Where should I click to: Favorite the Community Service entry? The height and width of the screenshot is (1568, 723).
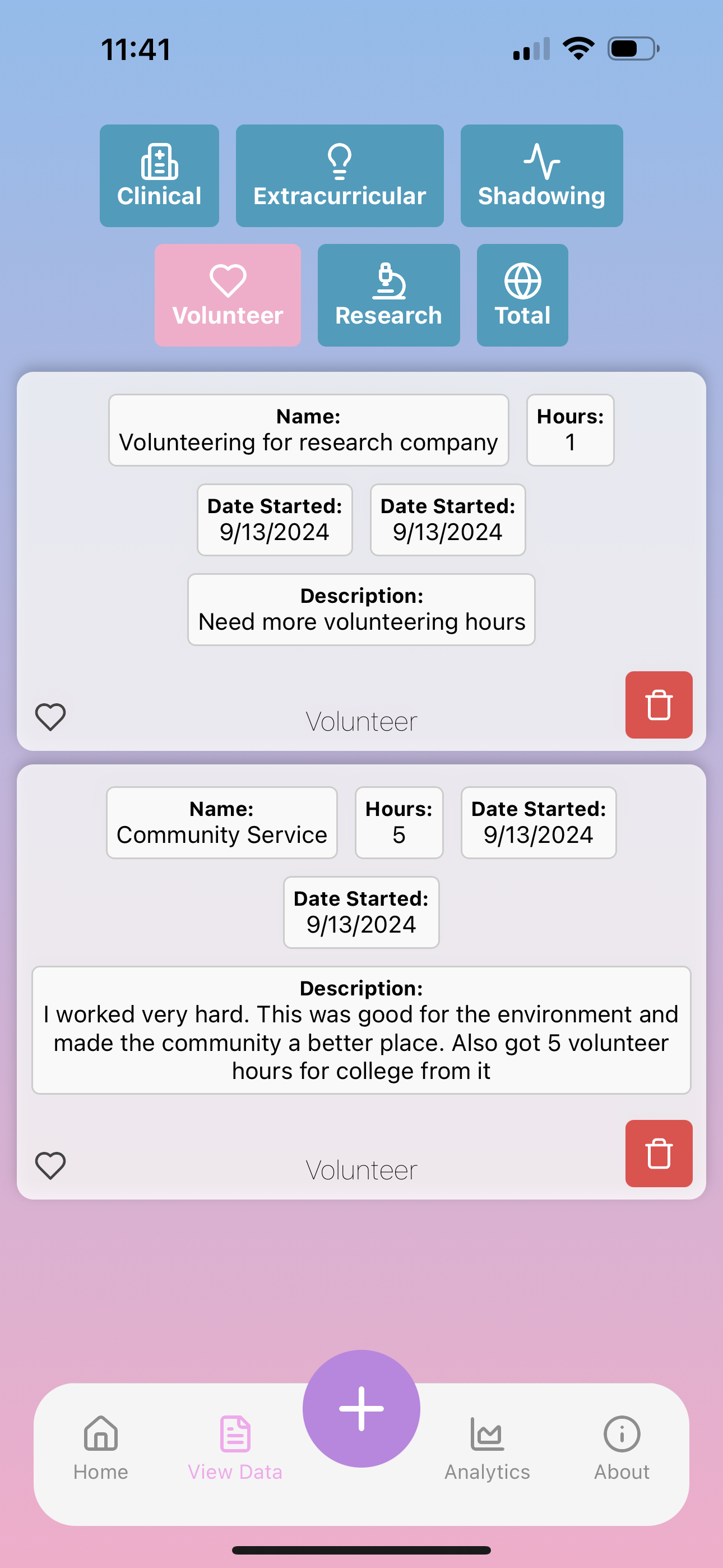click(x=50, y=1166)
